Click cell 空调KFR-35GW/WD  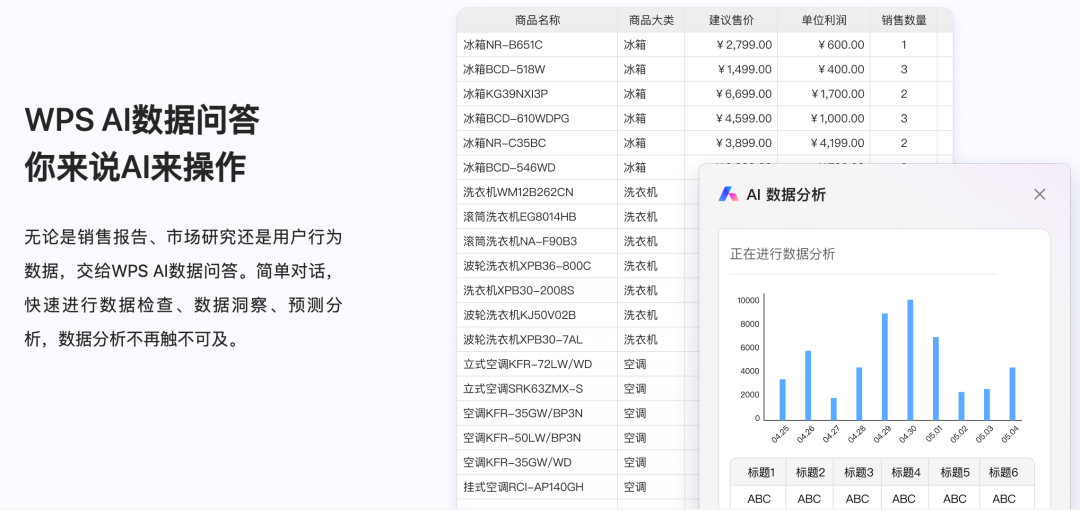537,463
